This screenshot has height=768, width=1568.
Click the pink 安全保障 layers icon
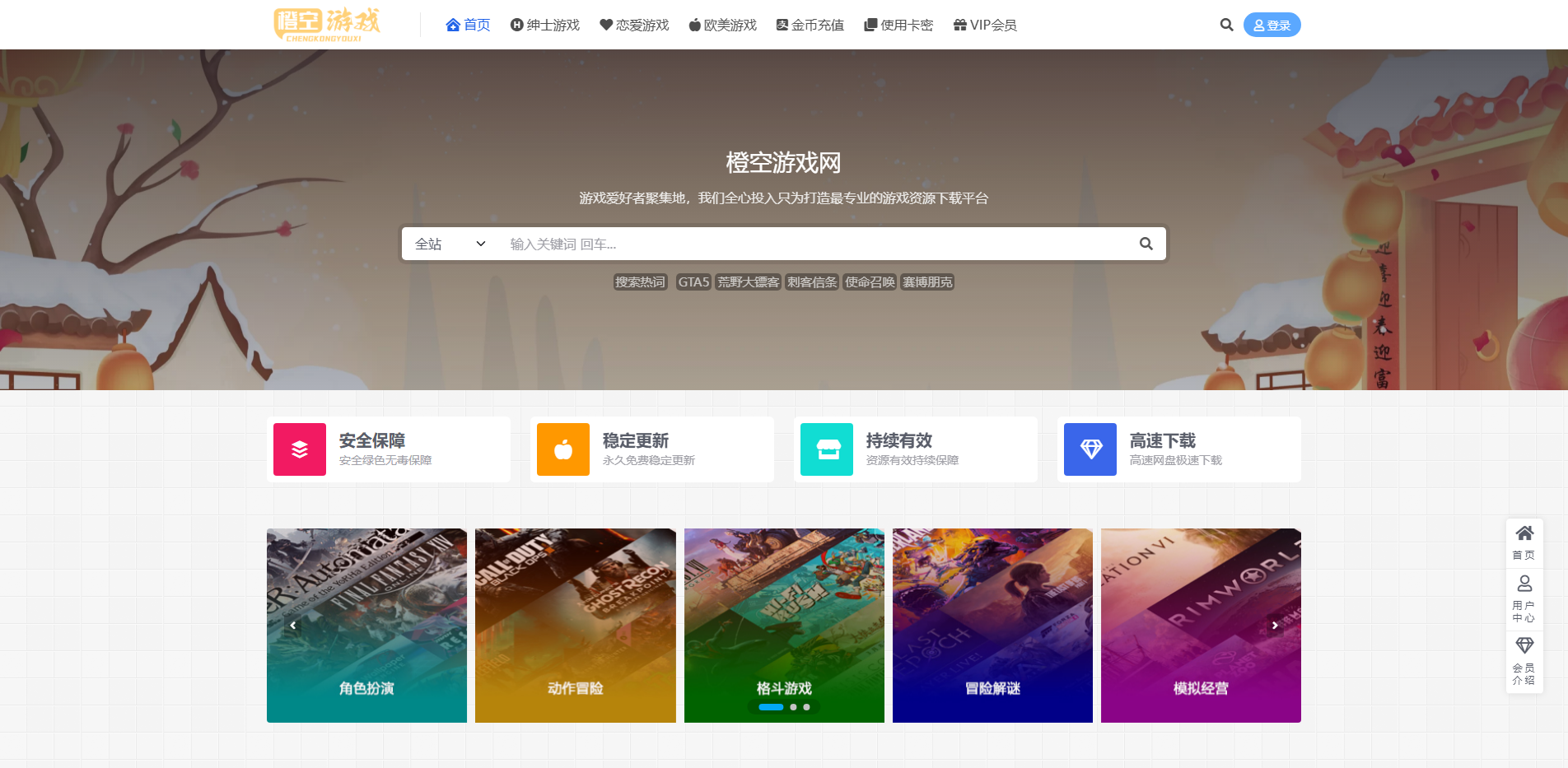coord(299,449)
